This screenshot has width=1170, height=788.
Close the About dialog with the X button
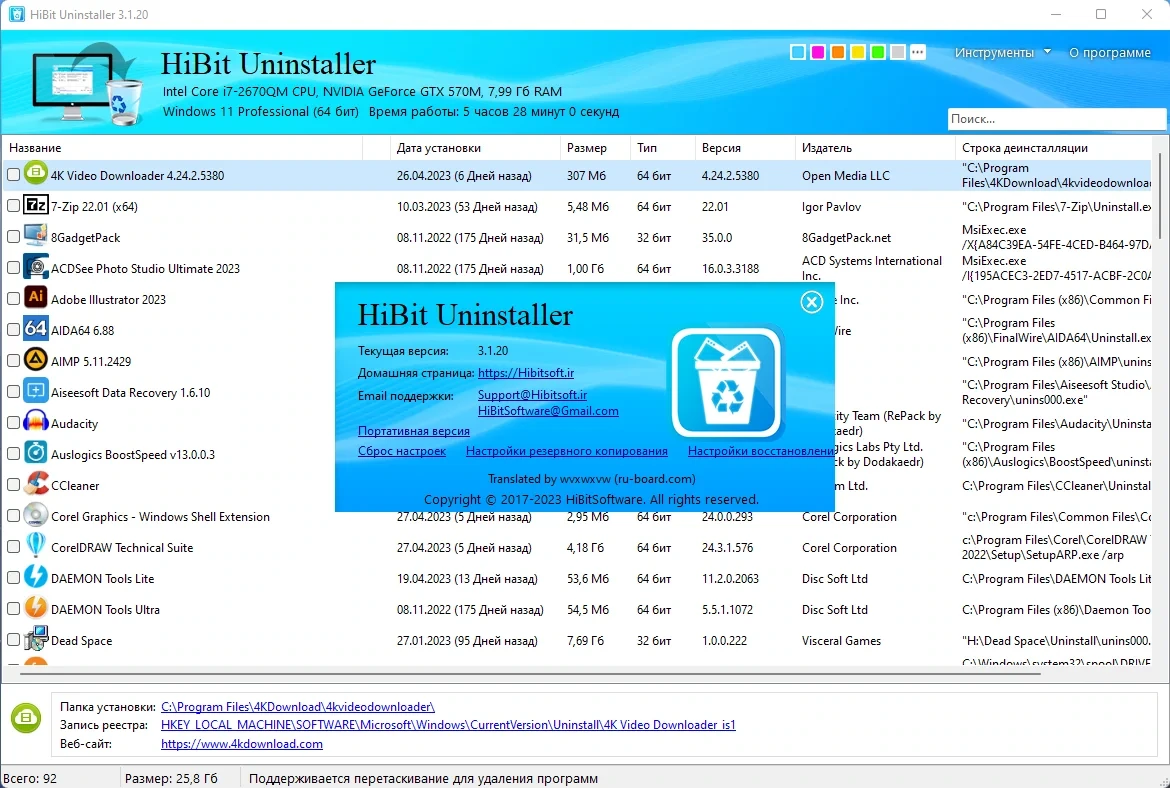coord(812,301)
